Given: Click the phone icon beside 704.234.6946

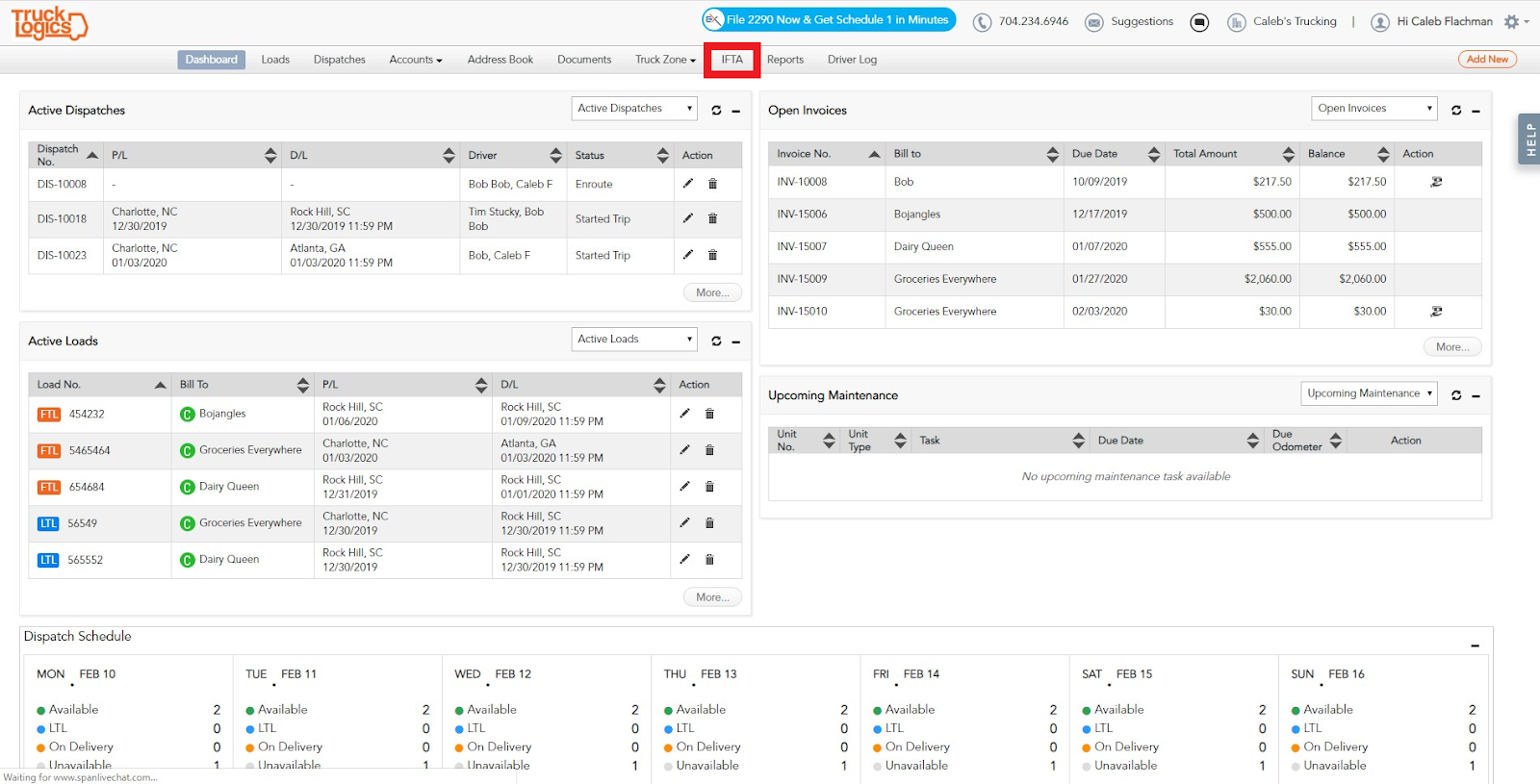Looking at the screenshot, I should tap(982, 22).
